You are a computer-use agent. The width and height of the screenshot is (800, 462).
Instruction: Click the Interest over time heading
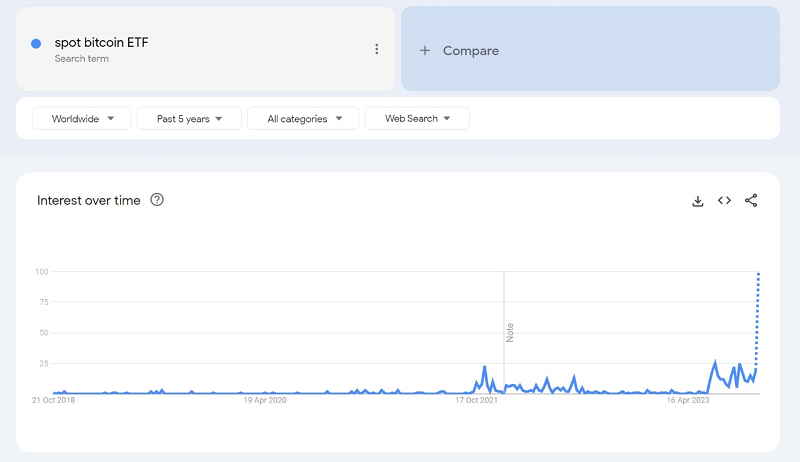point(89,200)
